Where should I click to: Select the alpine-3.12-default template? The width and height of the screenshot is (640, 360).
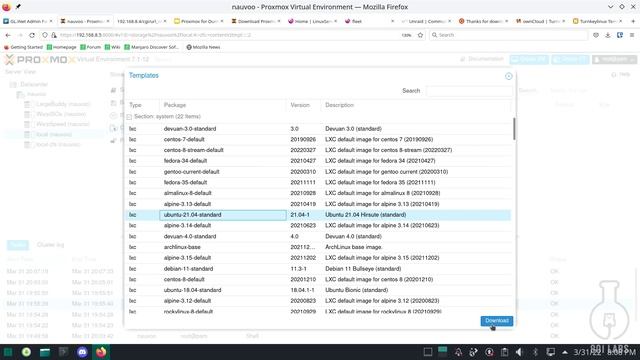(x=318, y=301)
